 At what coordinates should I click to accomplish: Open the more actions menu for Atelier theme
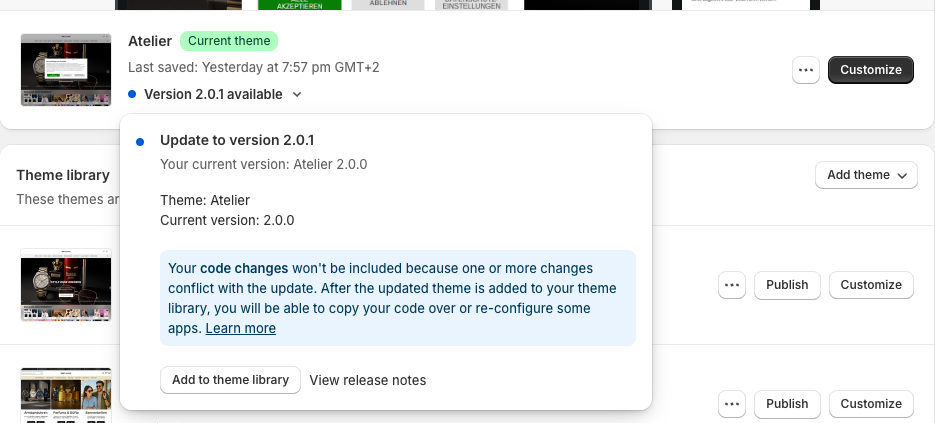tap(806, 70)
